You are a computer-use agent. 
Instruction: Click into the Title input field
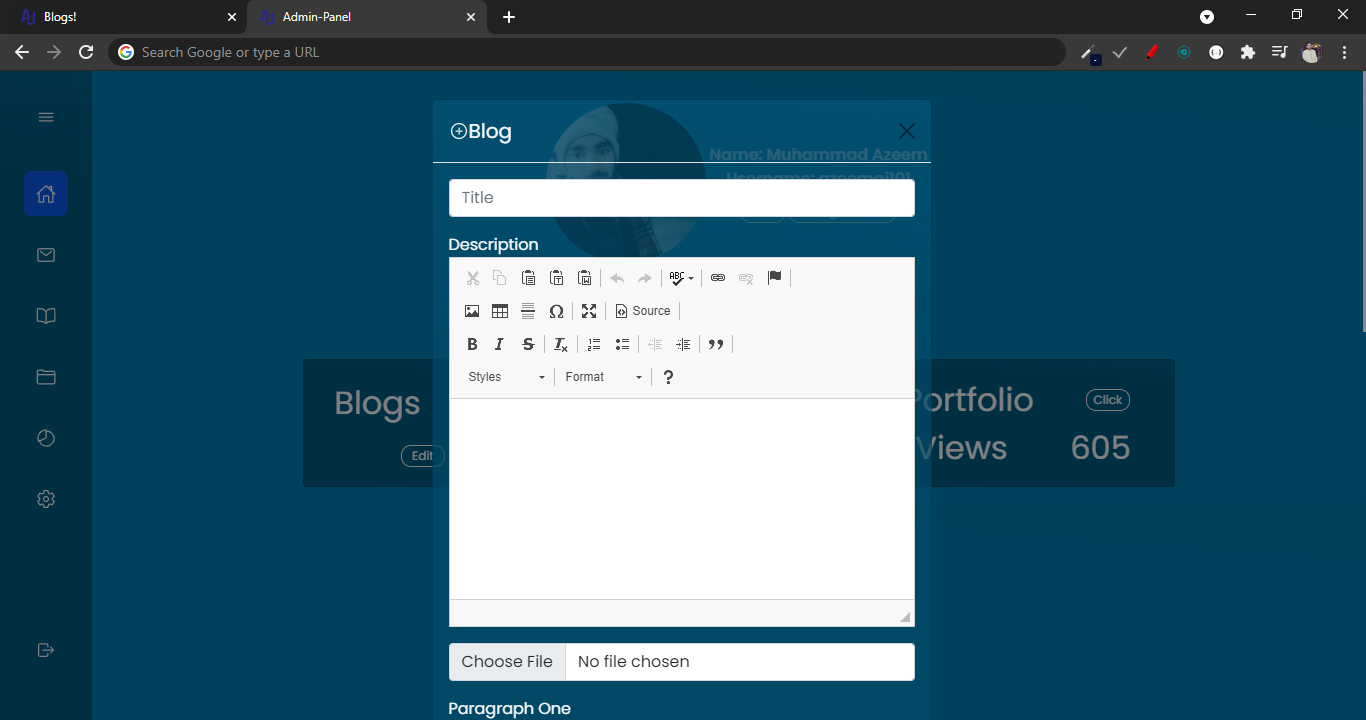point(682,198)
